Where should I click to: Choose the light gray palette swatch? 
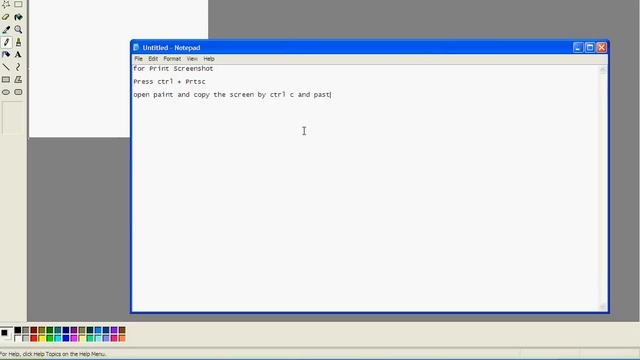[x=26, y=338]
